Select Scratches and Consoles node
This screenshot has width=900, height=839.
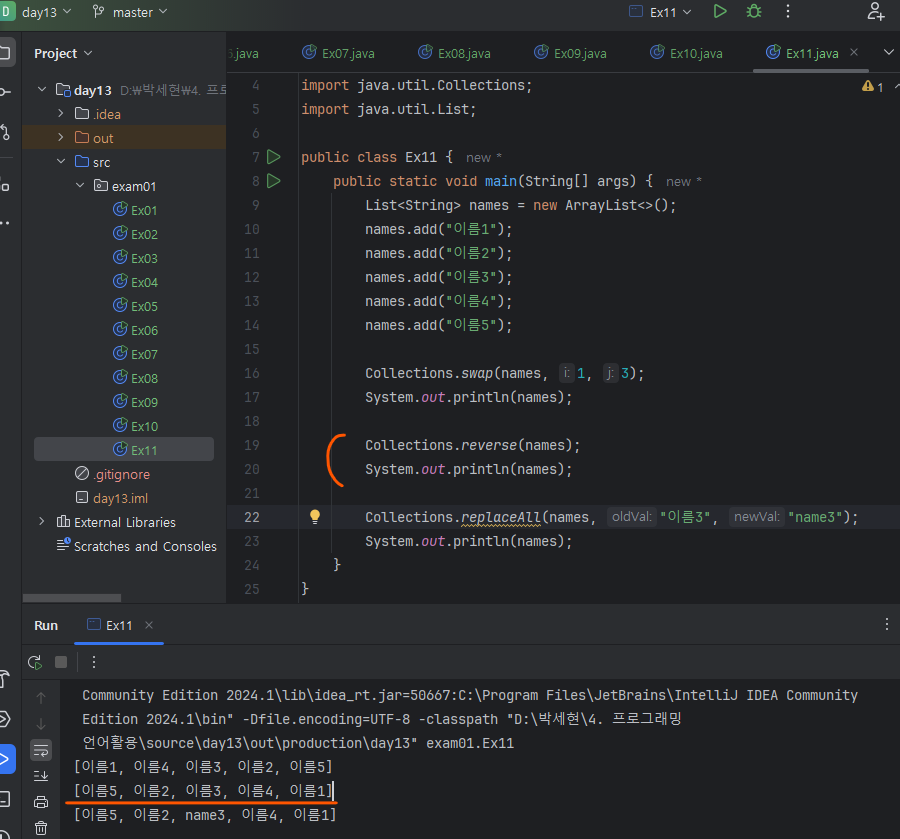point(137,546)
